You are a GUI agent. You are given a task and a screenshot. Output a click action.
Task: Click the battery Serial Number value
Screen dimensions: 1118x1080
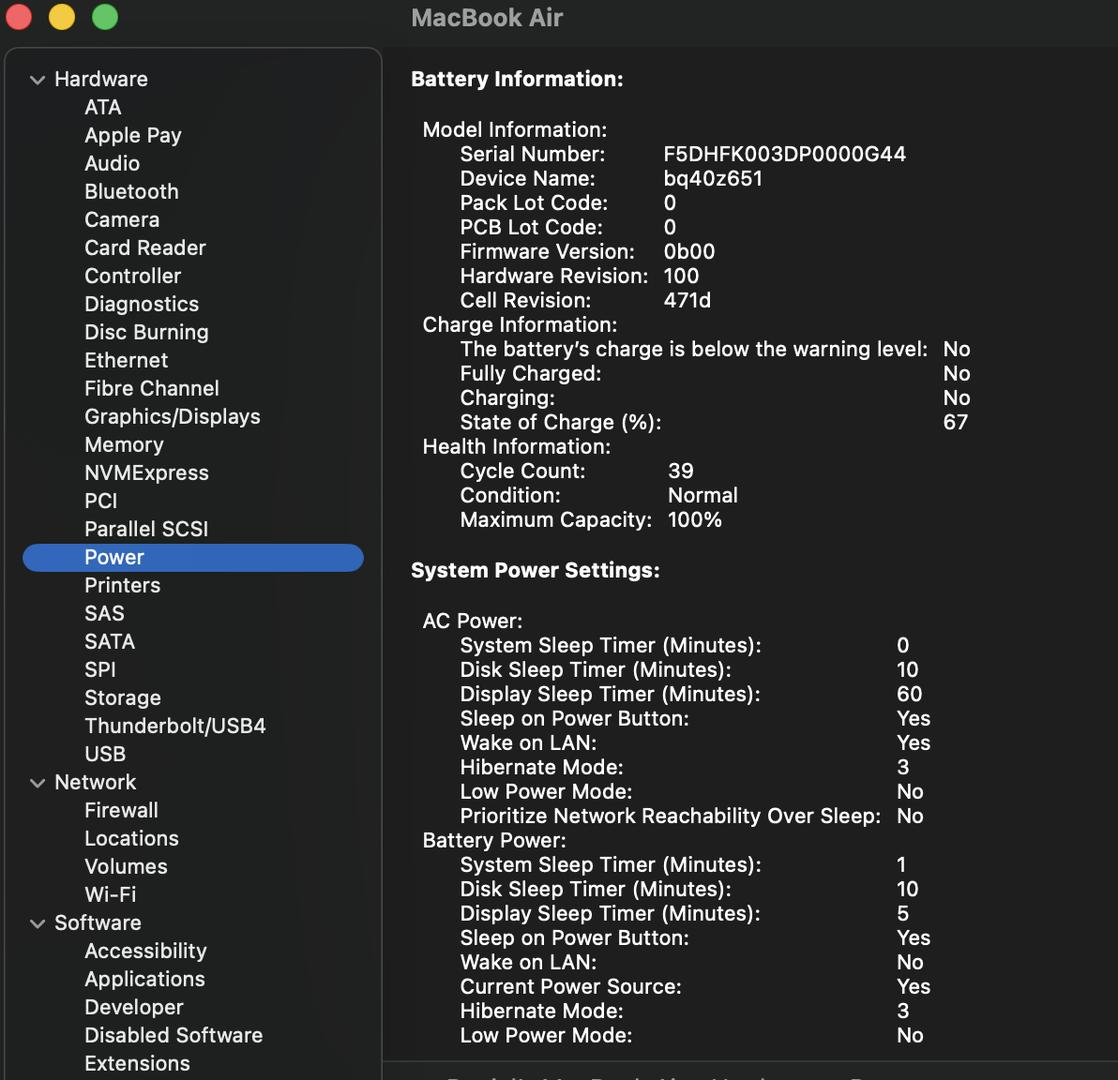click(x=784, y=154)
